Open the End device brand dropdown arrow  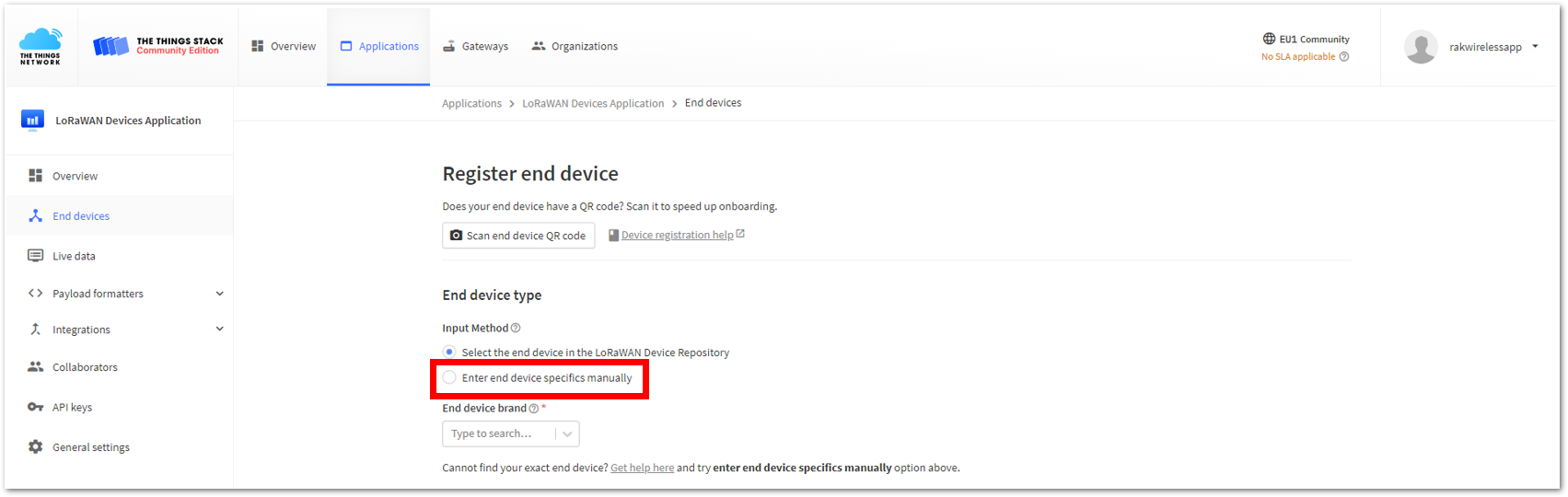[567, 433]
